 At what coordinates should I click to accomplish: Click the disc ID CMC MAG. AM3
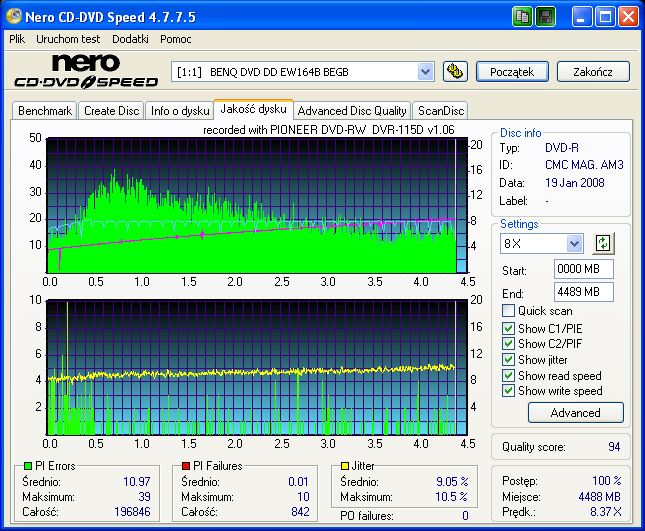tap(584, 165)
